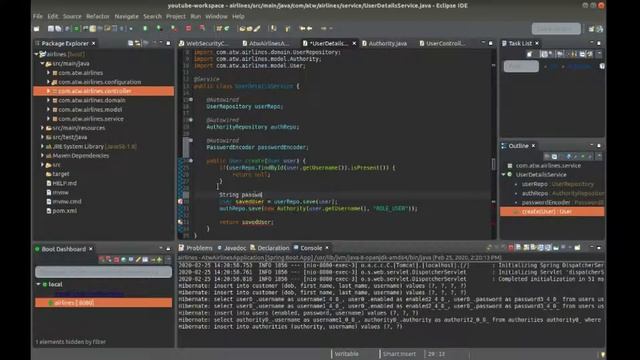Switch to the Java perspective icon

[x=600, y=29]
